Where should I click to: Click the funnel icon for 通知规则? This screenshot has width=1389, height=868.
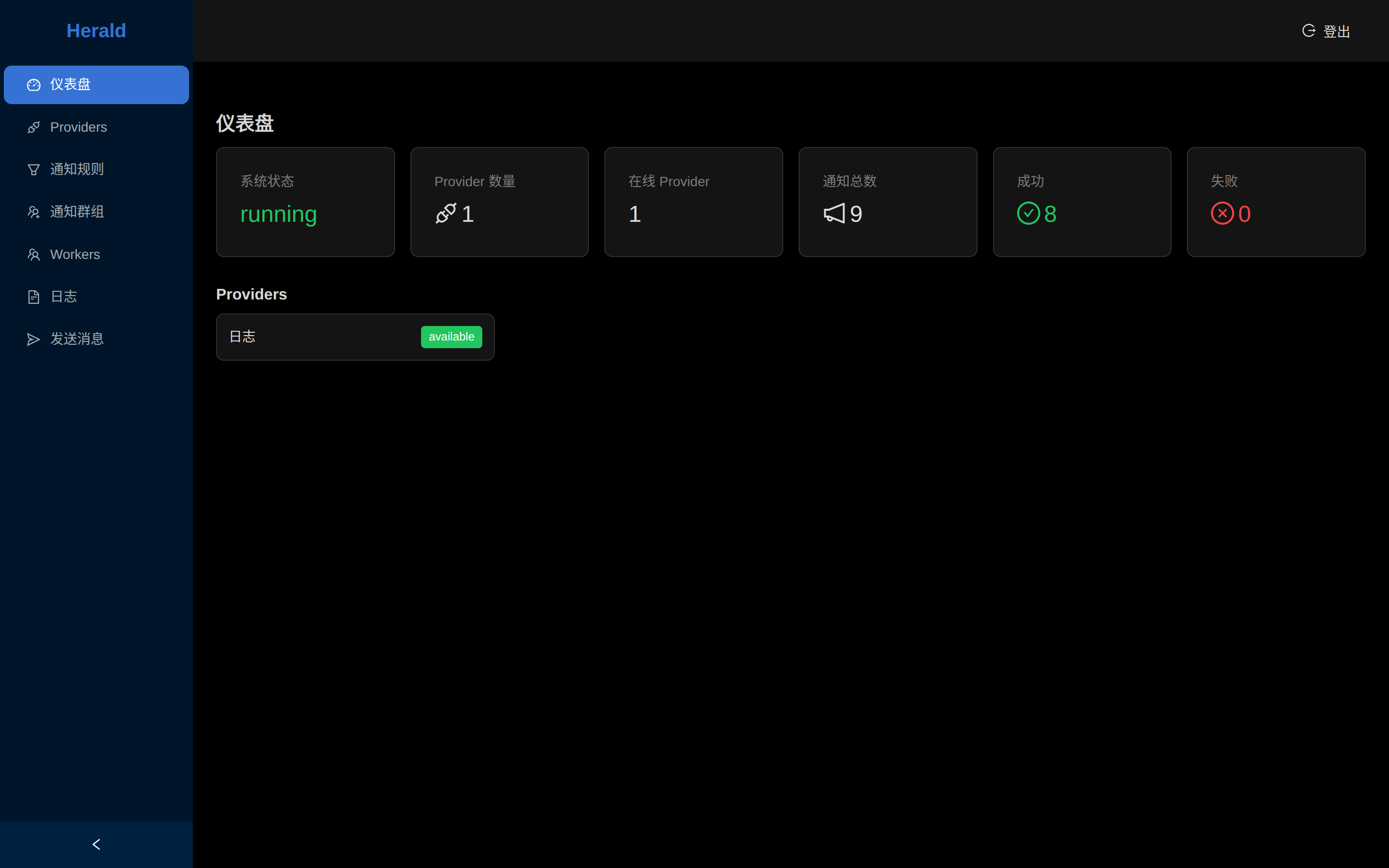click(x=34, y=170)
